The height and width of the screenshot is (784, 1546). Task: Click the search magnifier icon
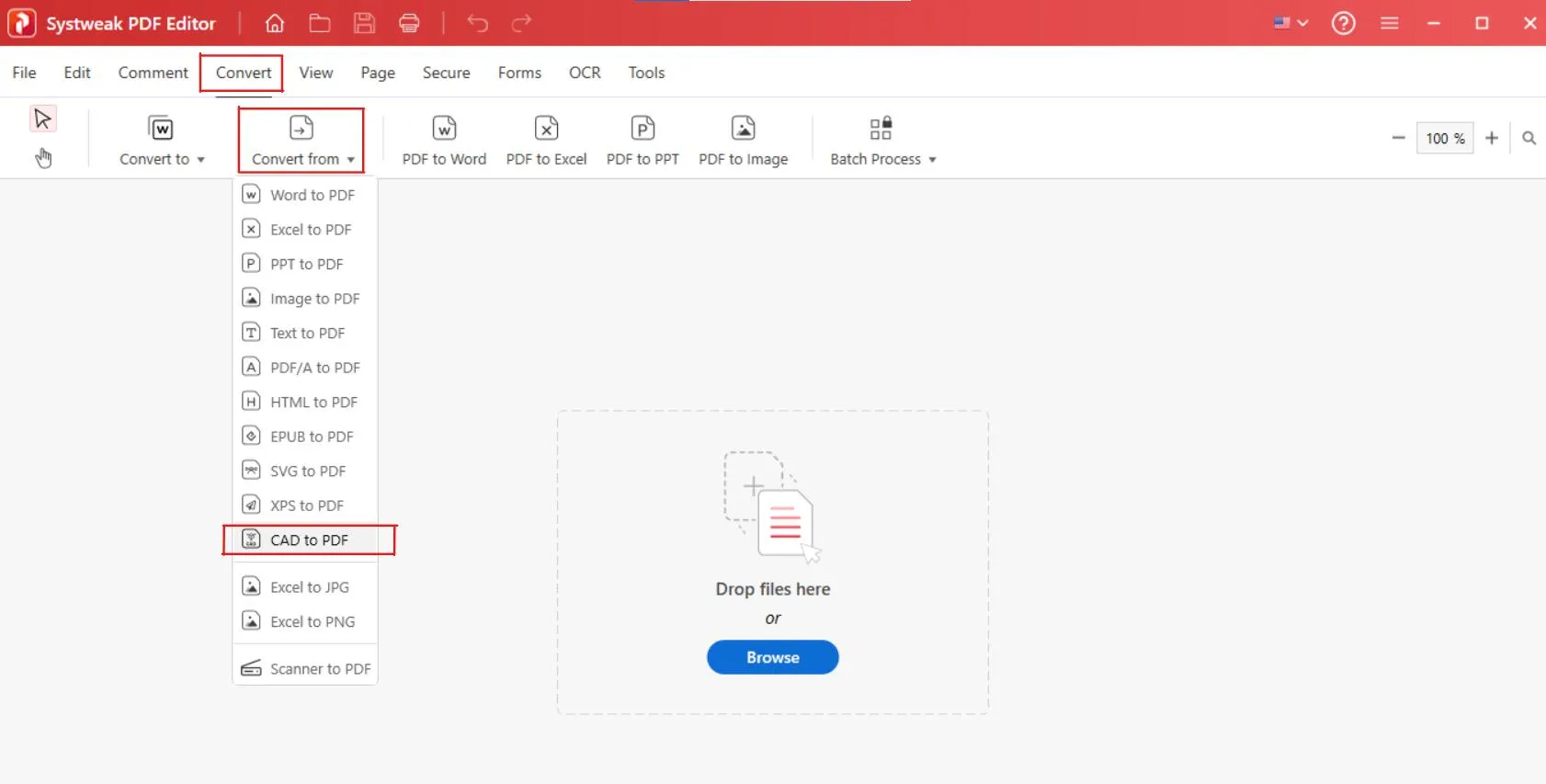pyautogui.click(x=1529, y=138)
